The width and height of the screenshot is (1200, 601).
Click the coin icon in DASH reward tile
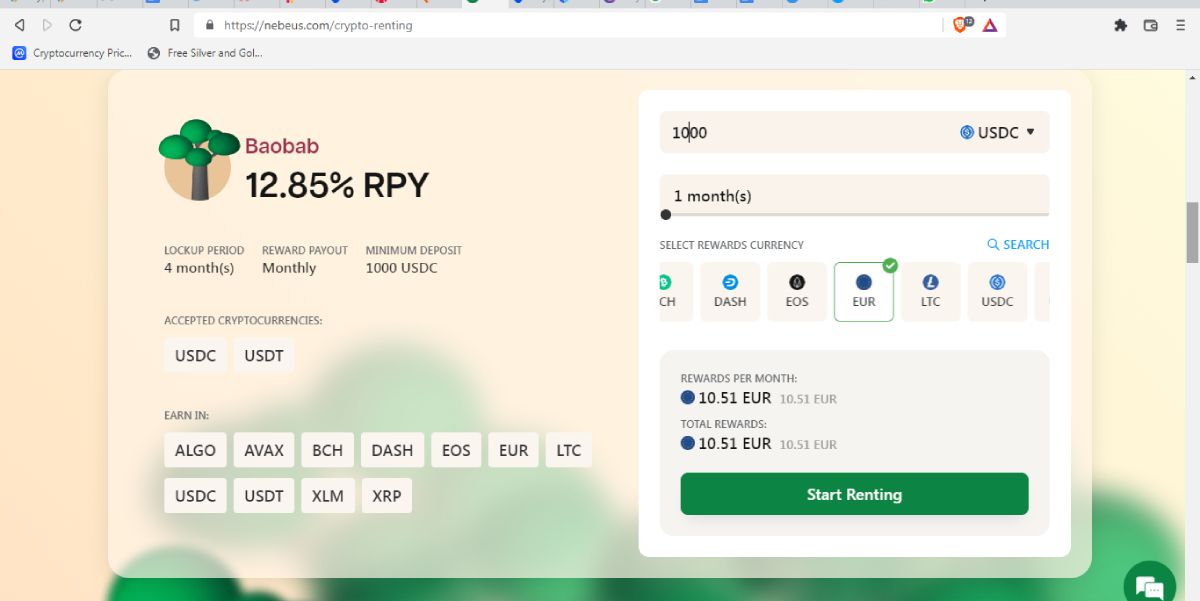click(730, 282)
